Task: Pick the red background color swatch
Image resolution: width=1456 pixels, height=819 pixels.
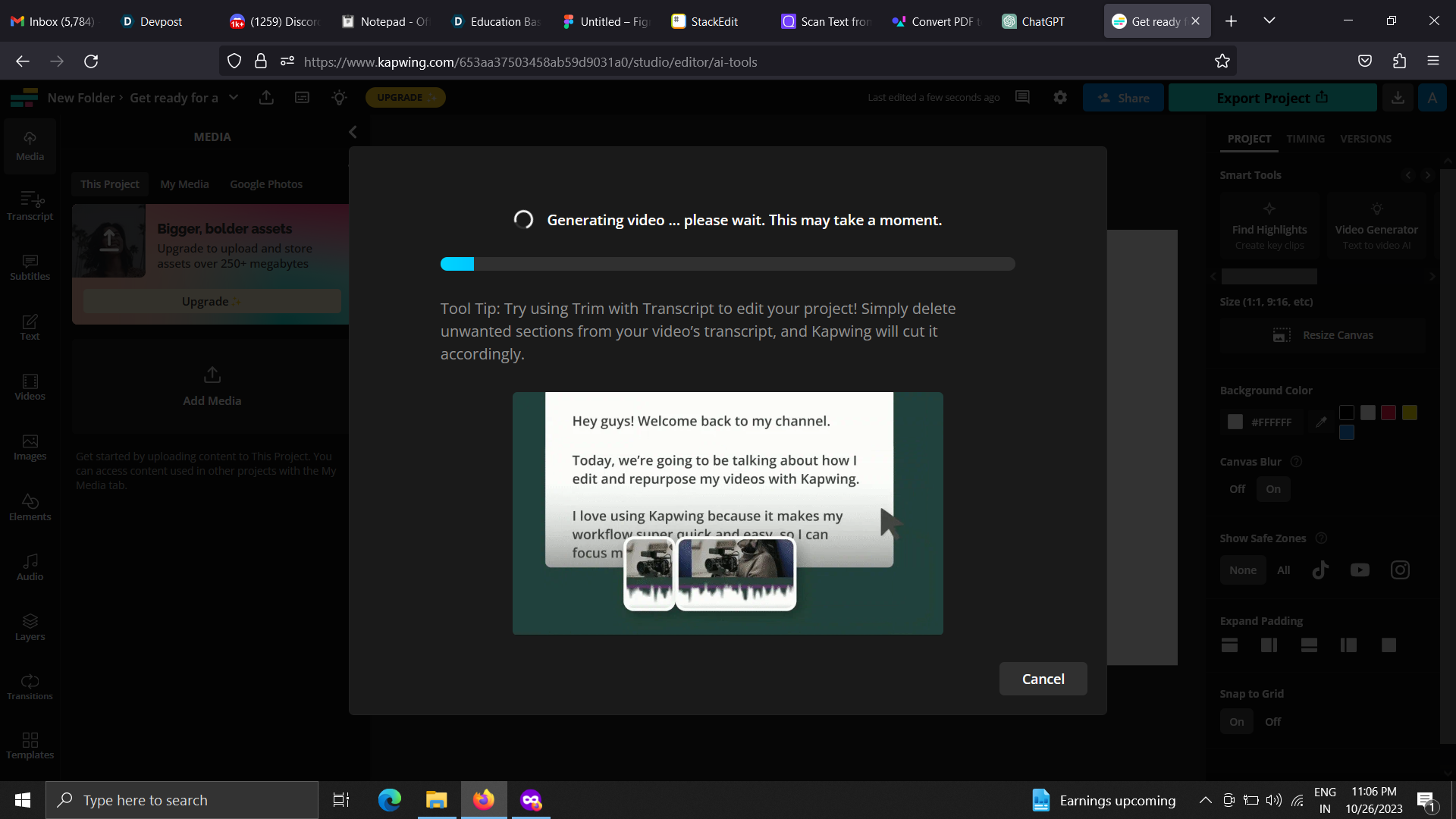Action: tap(1388, 413)
